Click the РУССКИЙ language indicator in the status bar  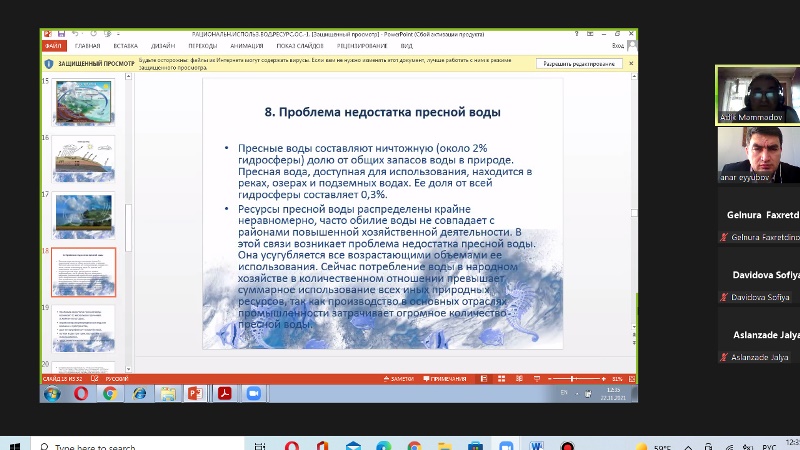click(117, 379)
